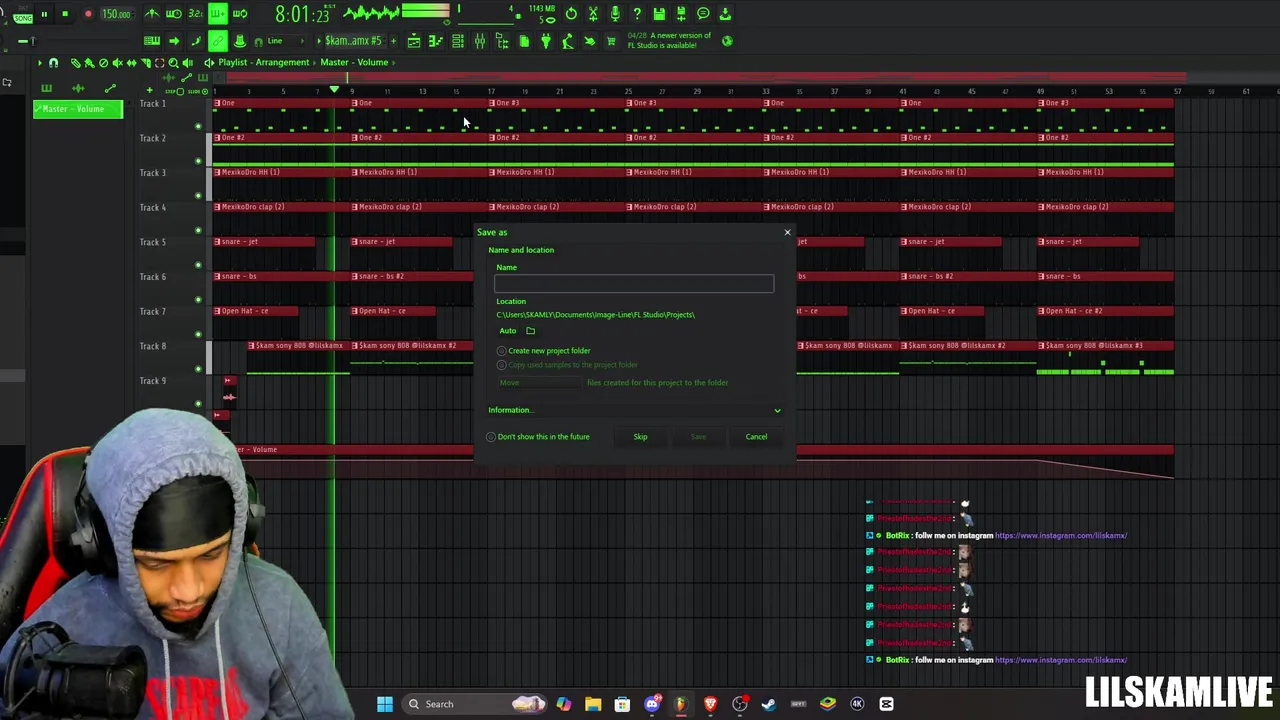Open File Explorer from taskbar
Screen dimensions: 1280x720
coord(593,704)
